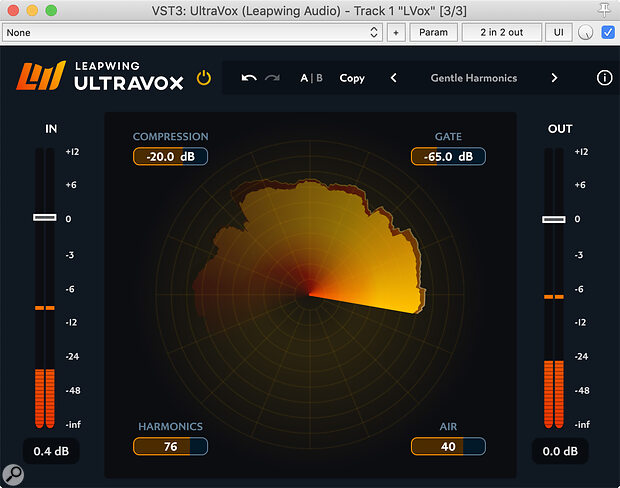Adjust the Harmonics 76 slider
The image size is (620, 488).
(x=170, y=446)
